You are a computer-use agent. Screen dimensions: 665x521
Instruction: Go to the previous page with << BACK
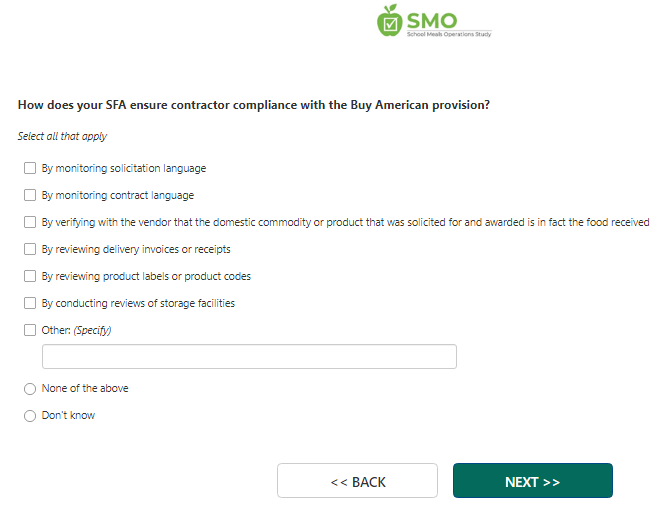coord(357,481)
